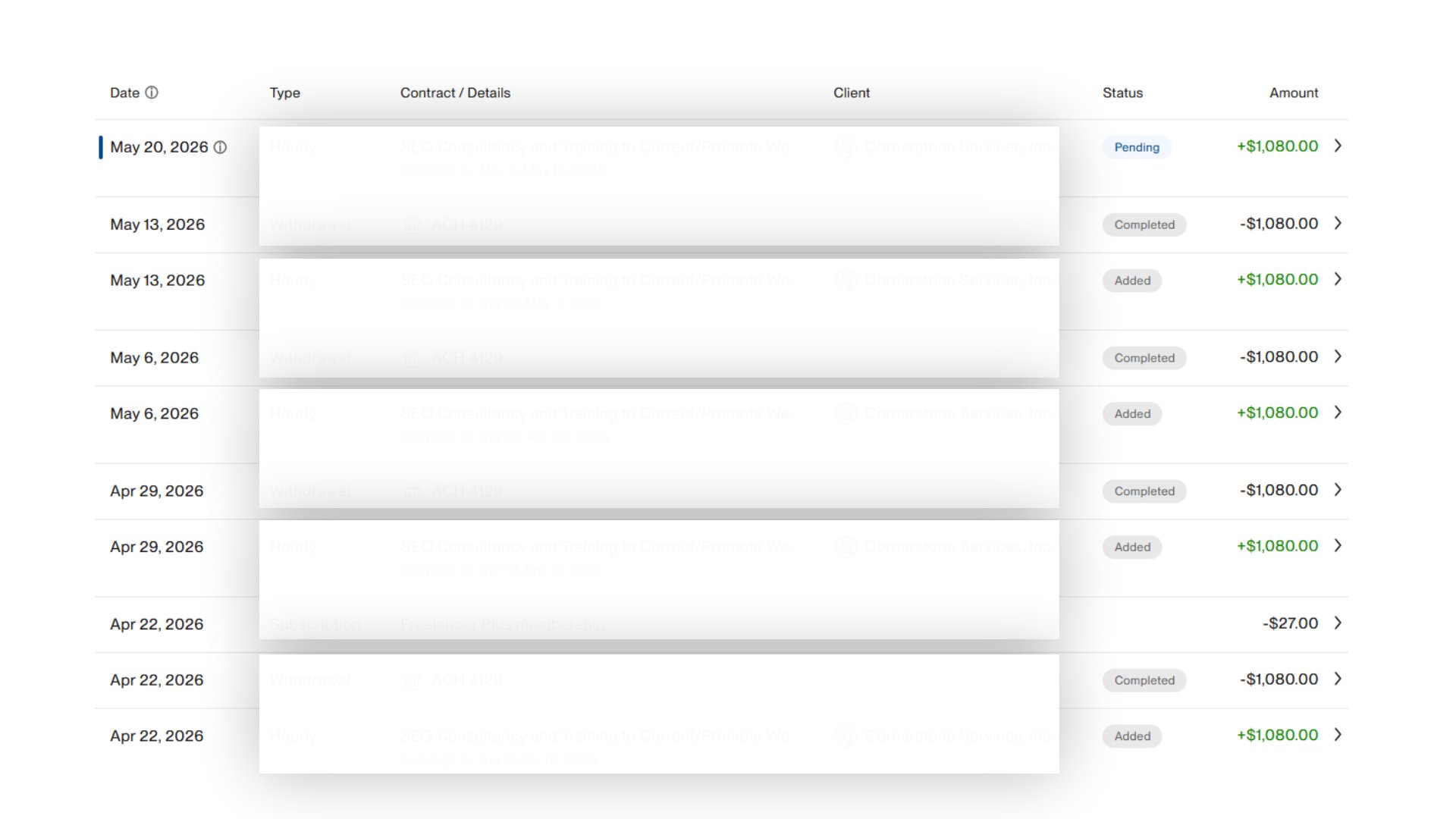Image resolution: width=1456 pixels, height=819 pixels.
Task: Click the May 6, 2026 date in Added row
Action: (155, 414)
